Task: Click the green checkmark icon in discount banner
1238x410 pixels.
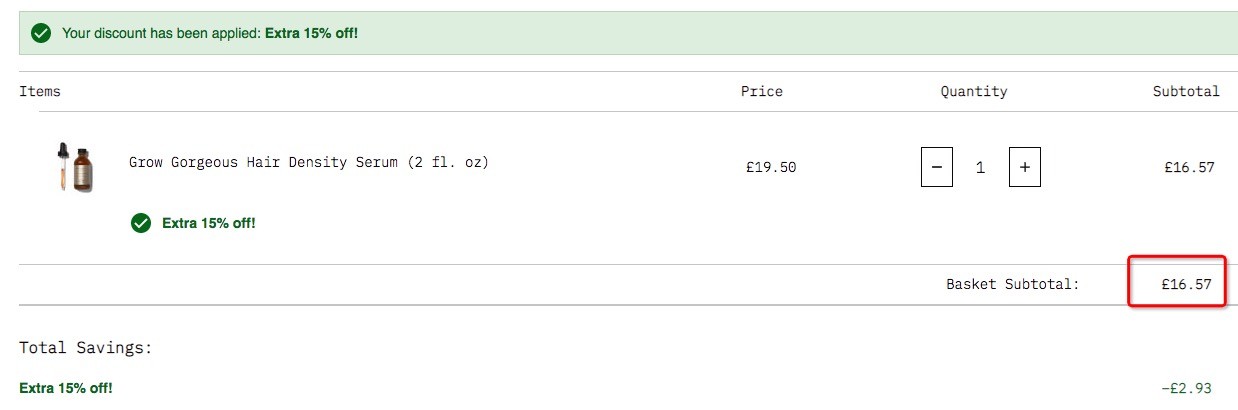Action: pos(41,33)
